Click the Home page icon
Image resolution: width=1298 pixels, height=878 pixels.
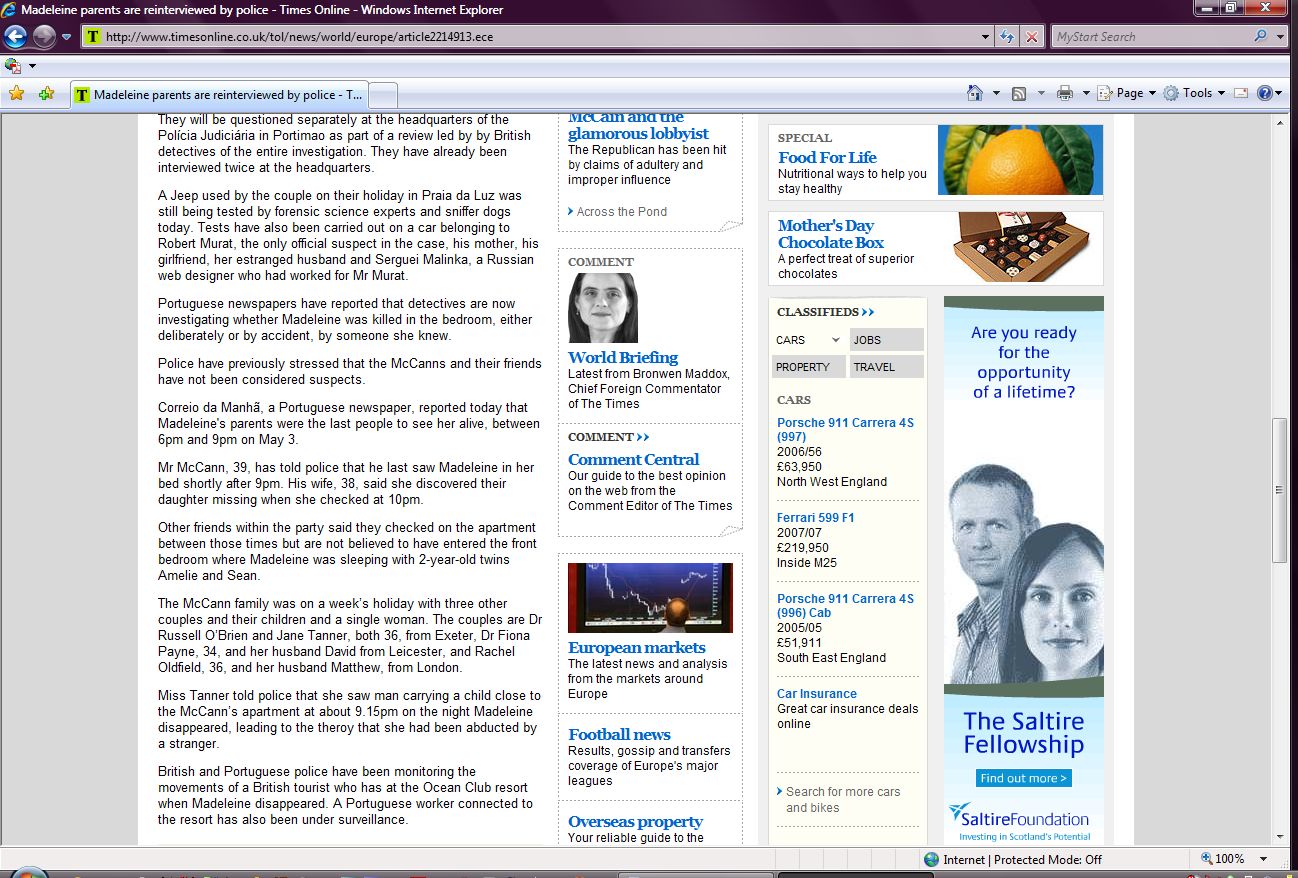[975, 93]
